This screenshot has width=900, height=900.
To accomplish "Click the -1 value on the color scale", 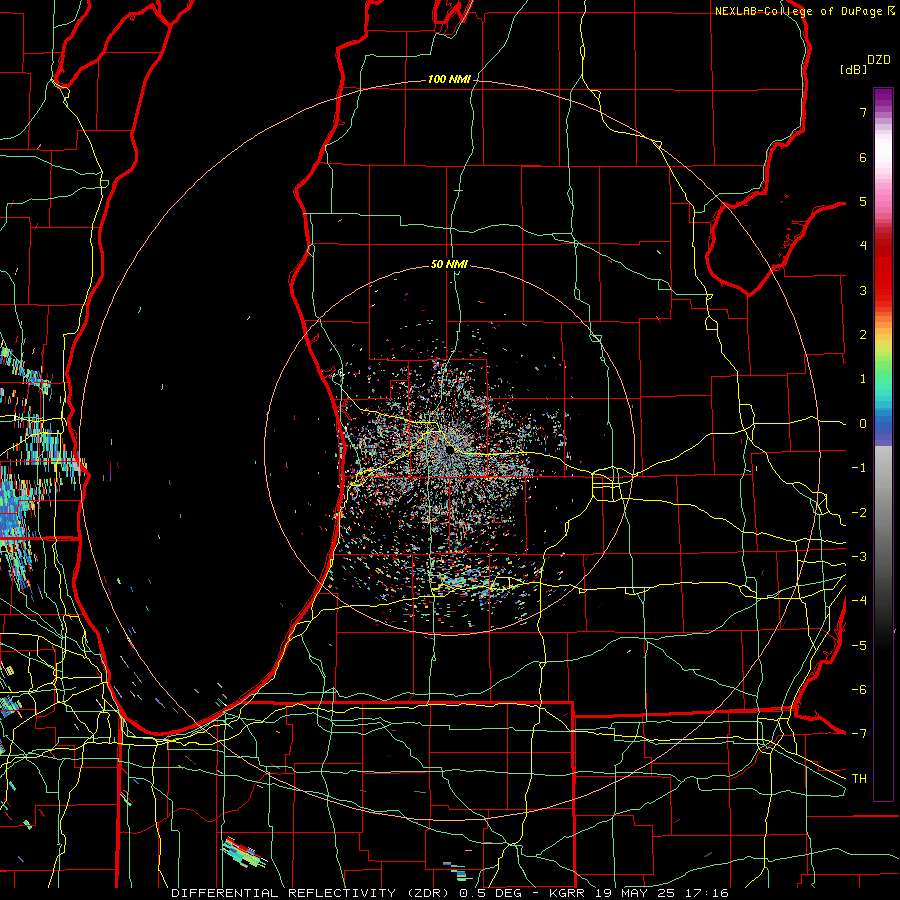I will [x=859, y=468].
